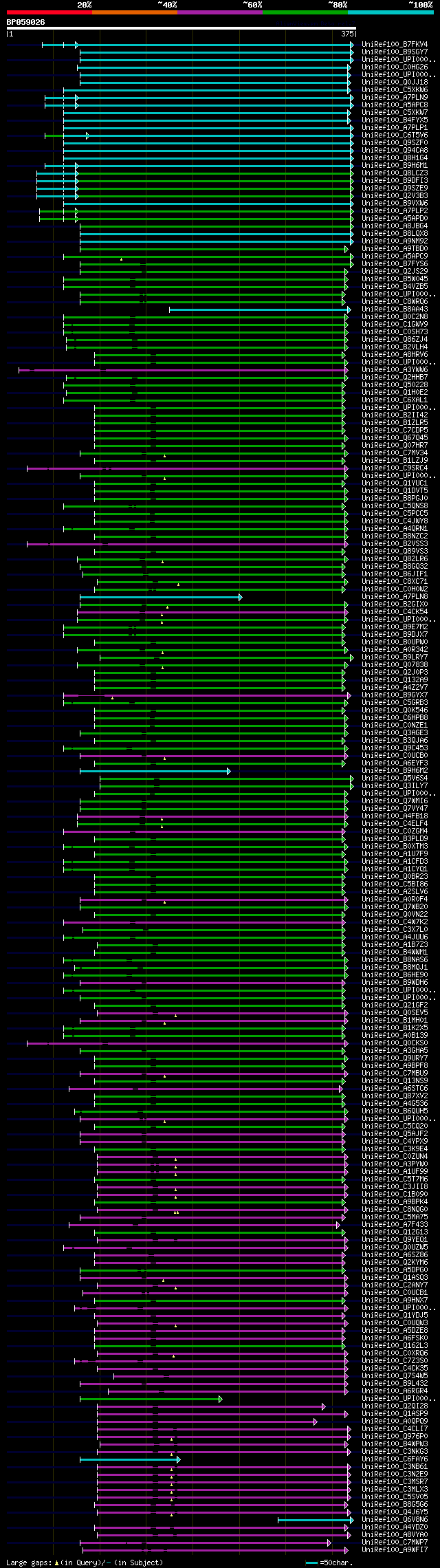Viewport: 440px width, 1568px height.
Task: Select the UniRef100_A6RGR4 label
Action: (x=395, y=1391)
